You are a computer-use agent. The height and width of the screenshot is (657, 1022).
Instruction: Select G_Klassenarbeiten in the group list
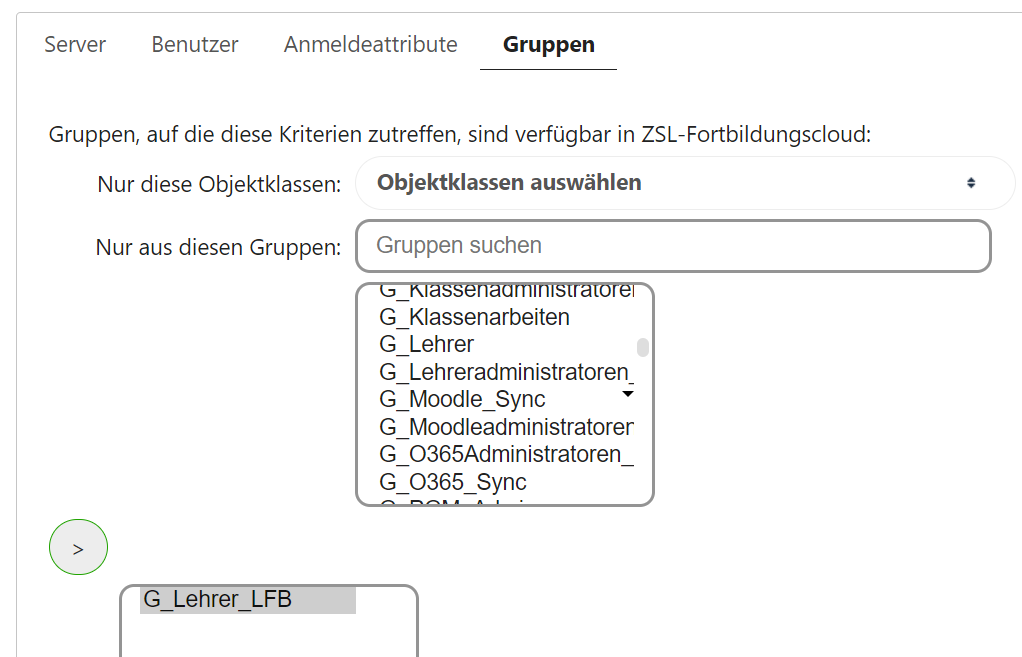(475, 318)
